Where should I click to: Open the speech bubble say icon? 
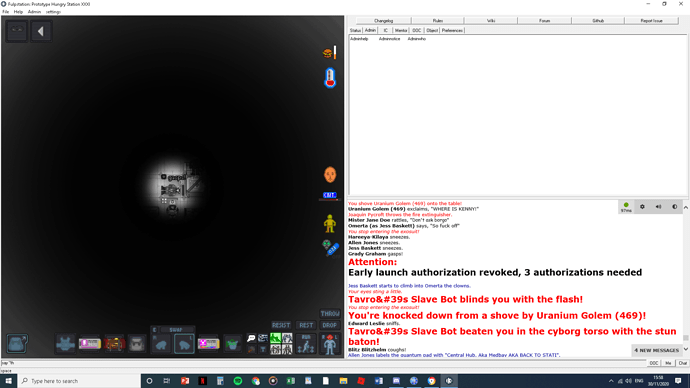point(251,338)
